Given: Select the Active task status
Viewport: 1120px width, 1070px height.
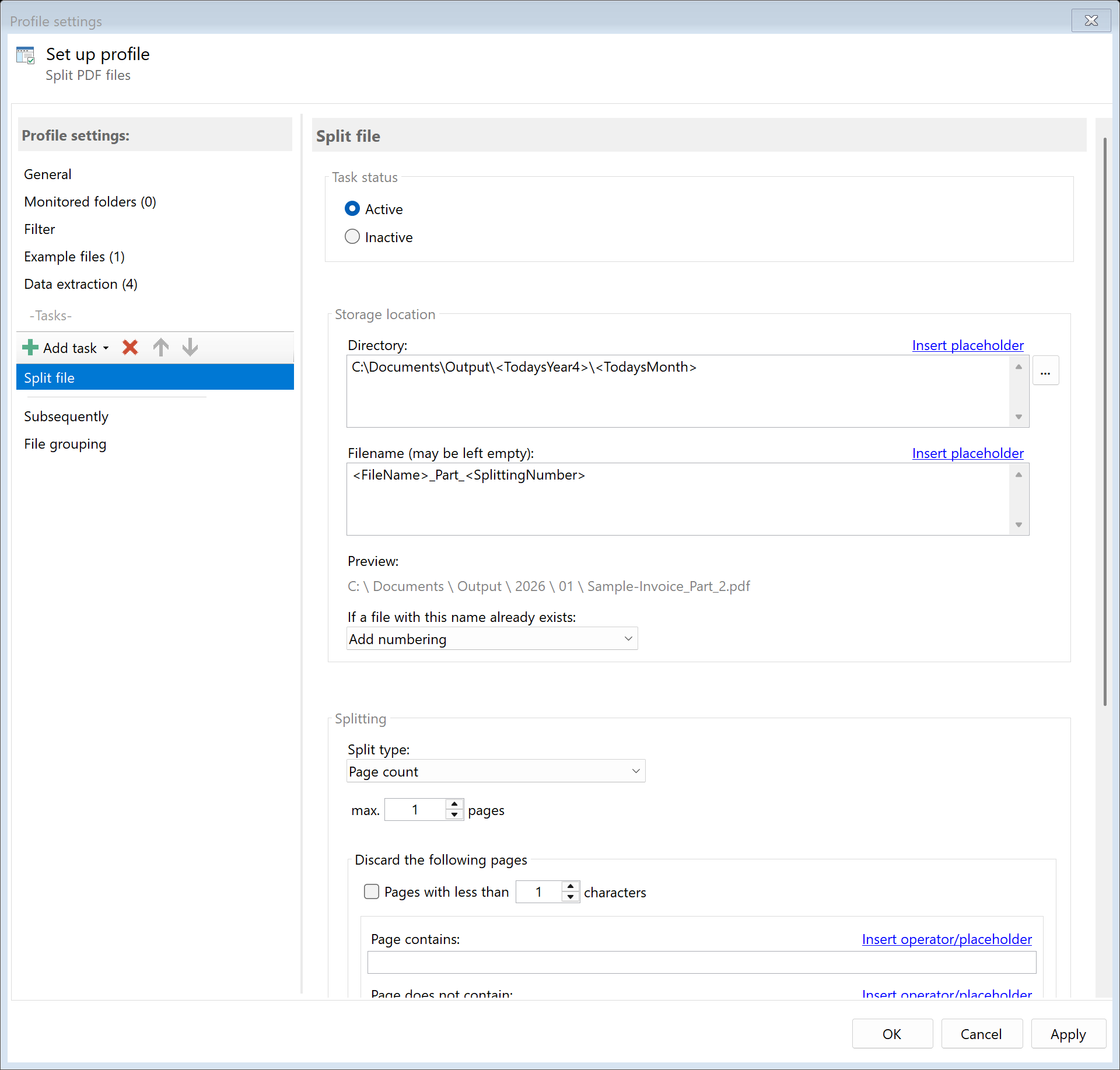Looking at the screenshot, I should click(x=352, y=208).
